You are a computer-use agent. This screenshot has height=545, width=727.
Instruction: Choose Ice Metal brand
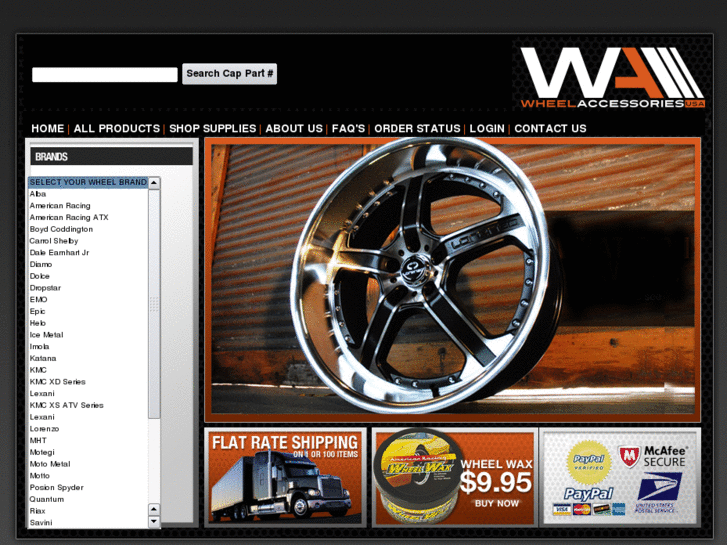[88, 335]
